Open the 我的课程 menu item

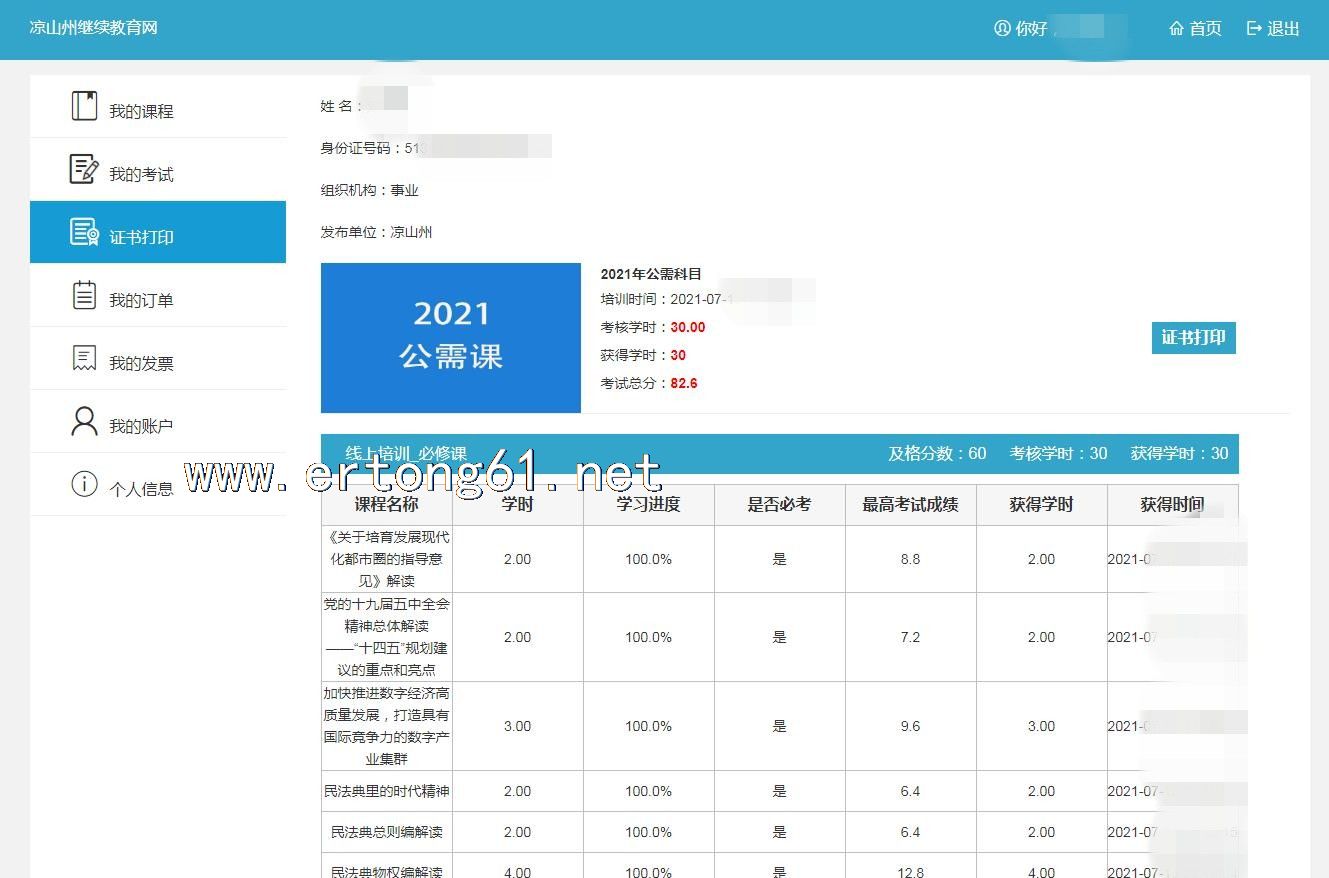click(x=141, y=112)
